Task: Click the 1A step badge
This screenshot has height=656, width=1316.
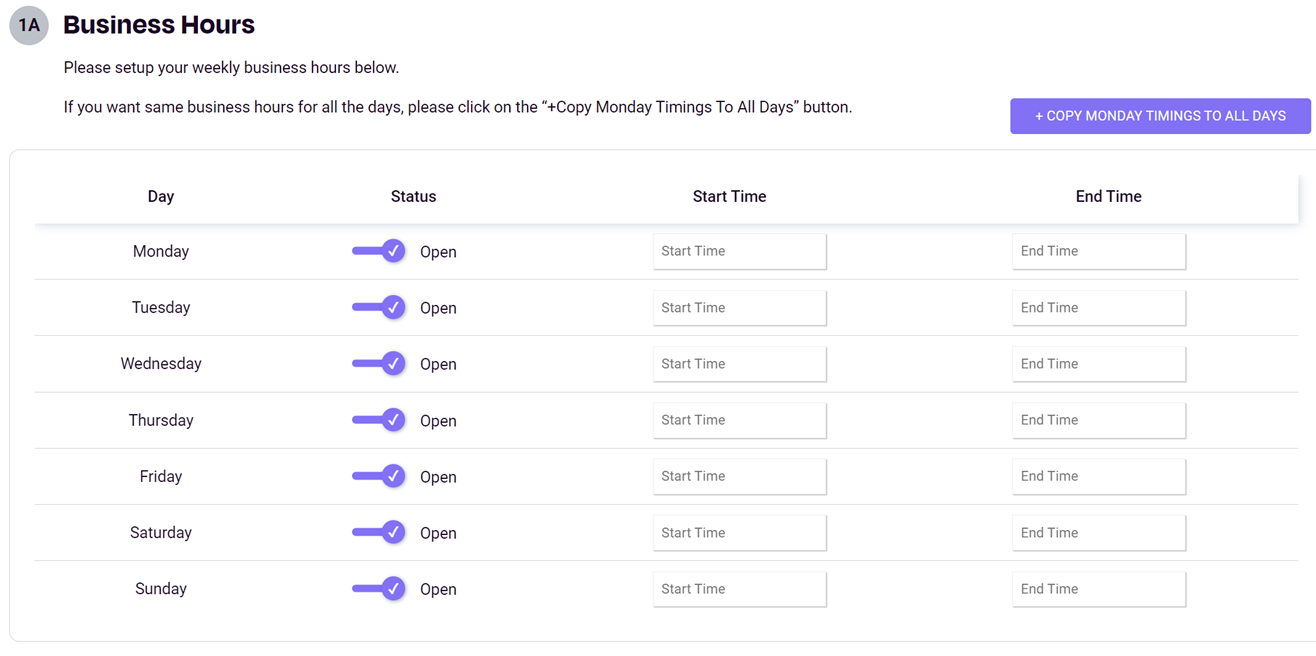Action: (29, 25)
